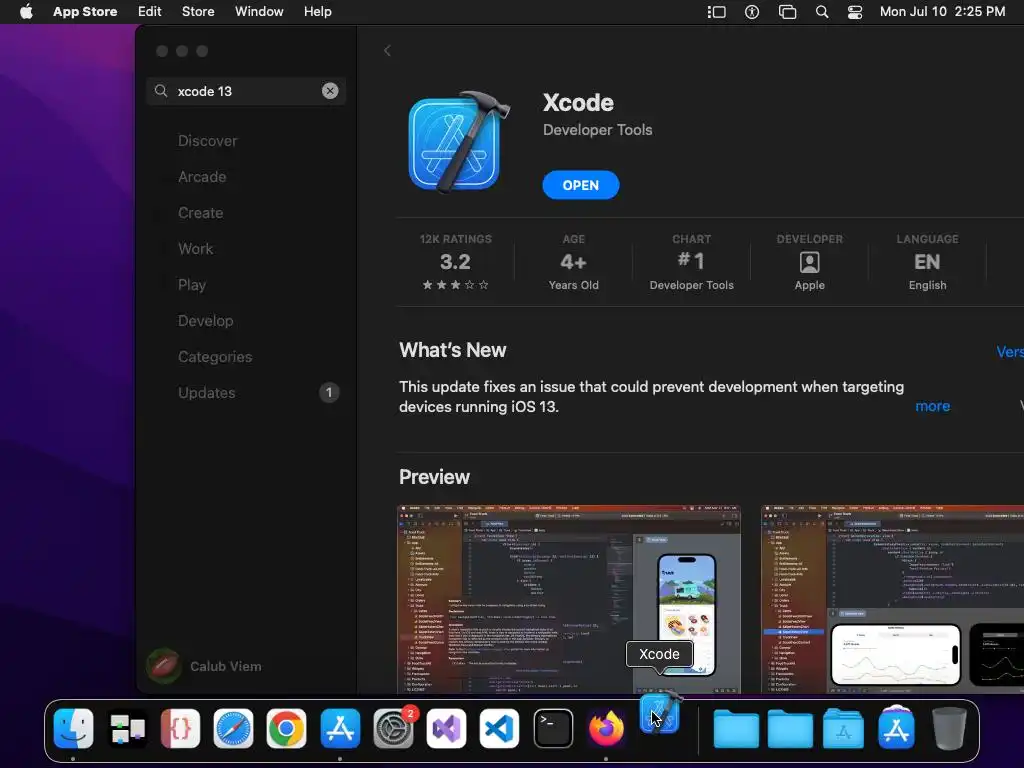
Task: Open first Xcode preview screenshot
Action: point(569,599)
